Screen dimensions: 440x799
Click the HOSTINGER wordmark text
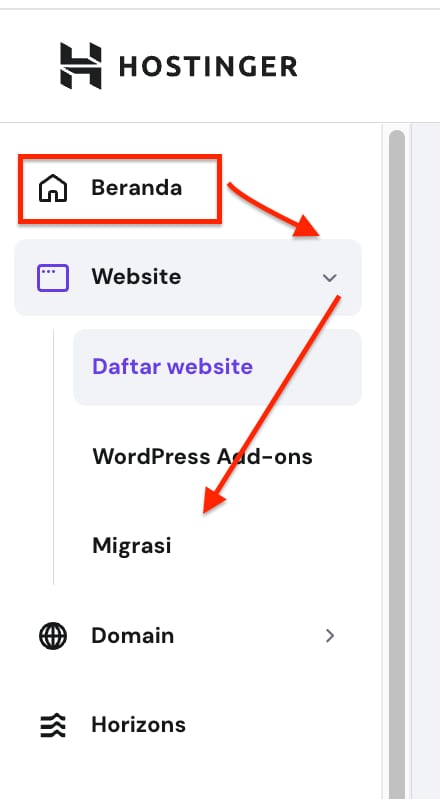(x=208, y=67)
